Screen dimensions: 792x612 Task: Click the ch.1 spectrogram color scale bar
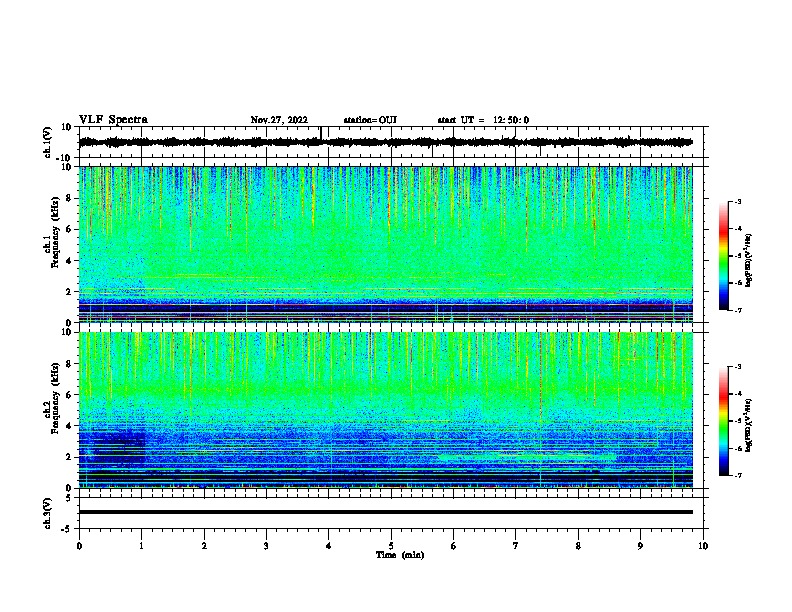tap(724, 256)
